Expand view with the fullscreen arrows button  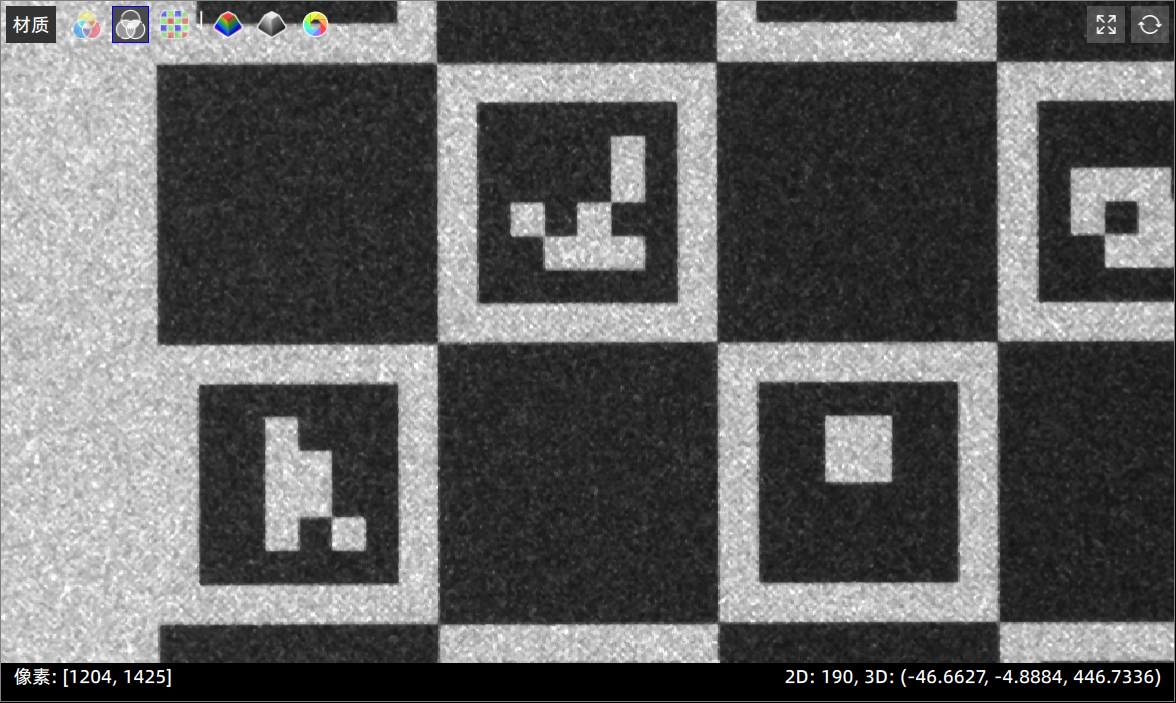click(1106, 25)
